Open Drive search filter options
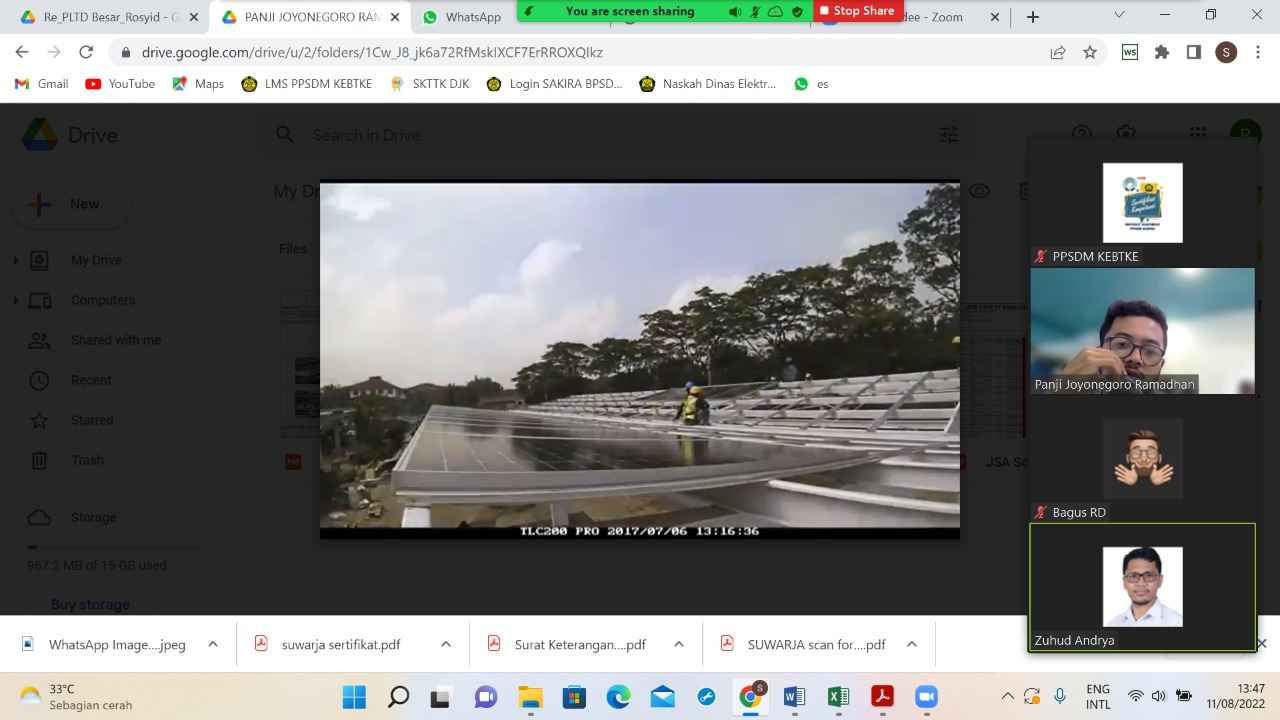This screenshot has height=720, width=1280. 949,135
